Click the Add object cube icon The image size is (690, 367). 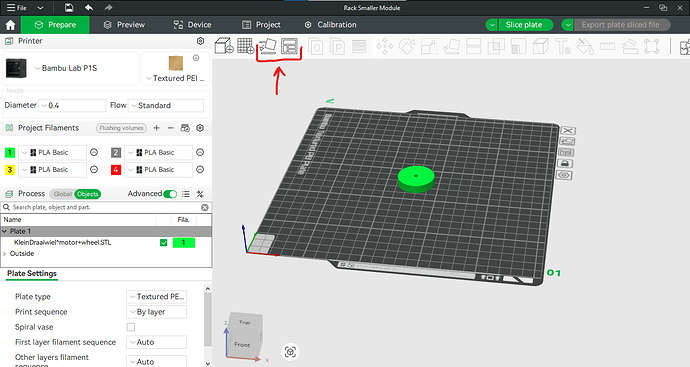pyautogui.click(x=224, y=46)
